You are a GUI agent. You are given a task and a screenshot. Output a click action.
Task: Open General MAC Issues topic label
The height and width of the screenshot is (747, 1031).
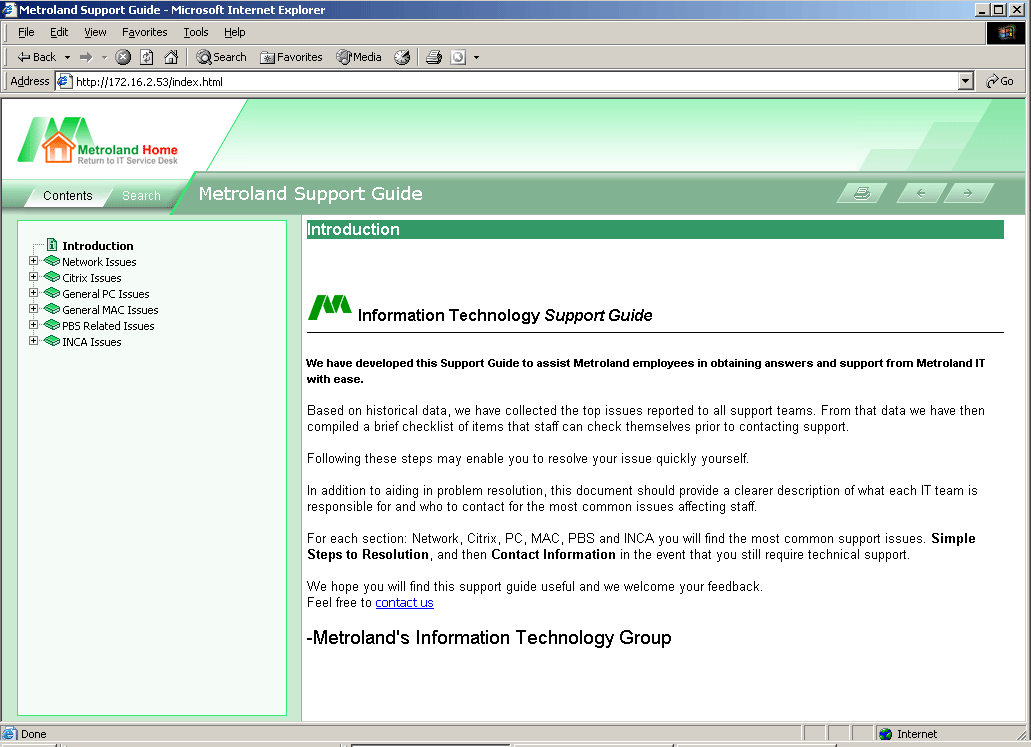(x=110, y=310)
